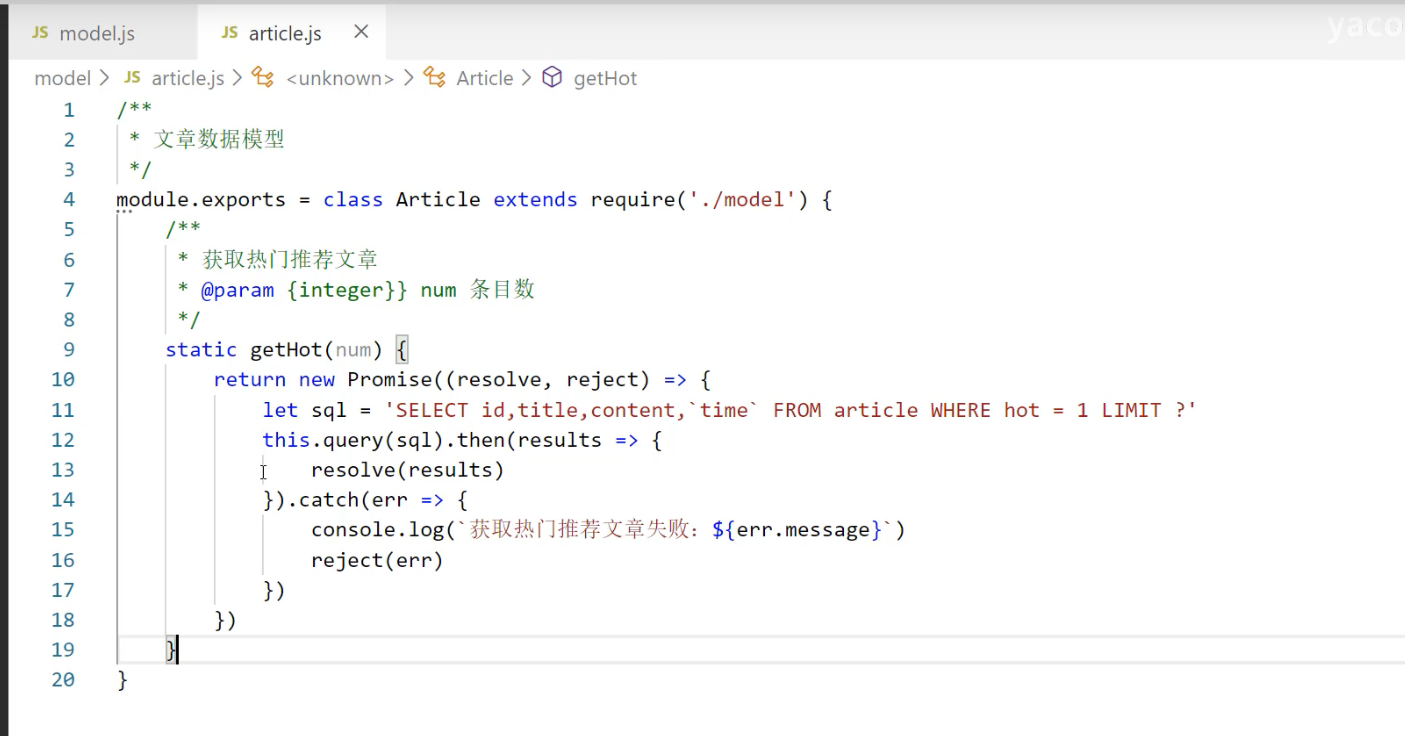Click line number 15 in the gutter
The width and height of the screenshot is (1405, 736).
pos(62,530)
